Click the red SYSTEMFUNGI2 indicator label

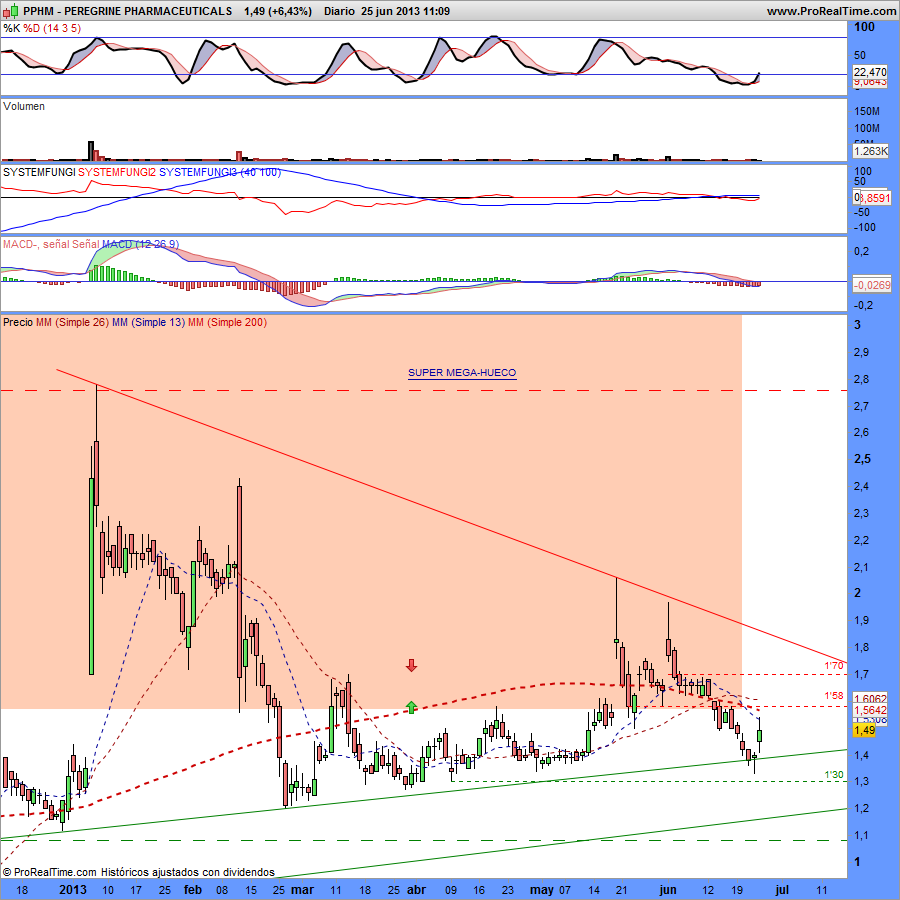click(117, 172)
